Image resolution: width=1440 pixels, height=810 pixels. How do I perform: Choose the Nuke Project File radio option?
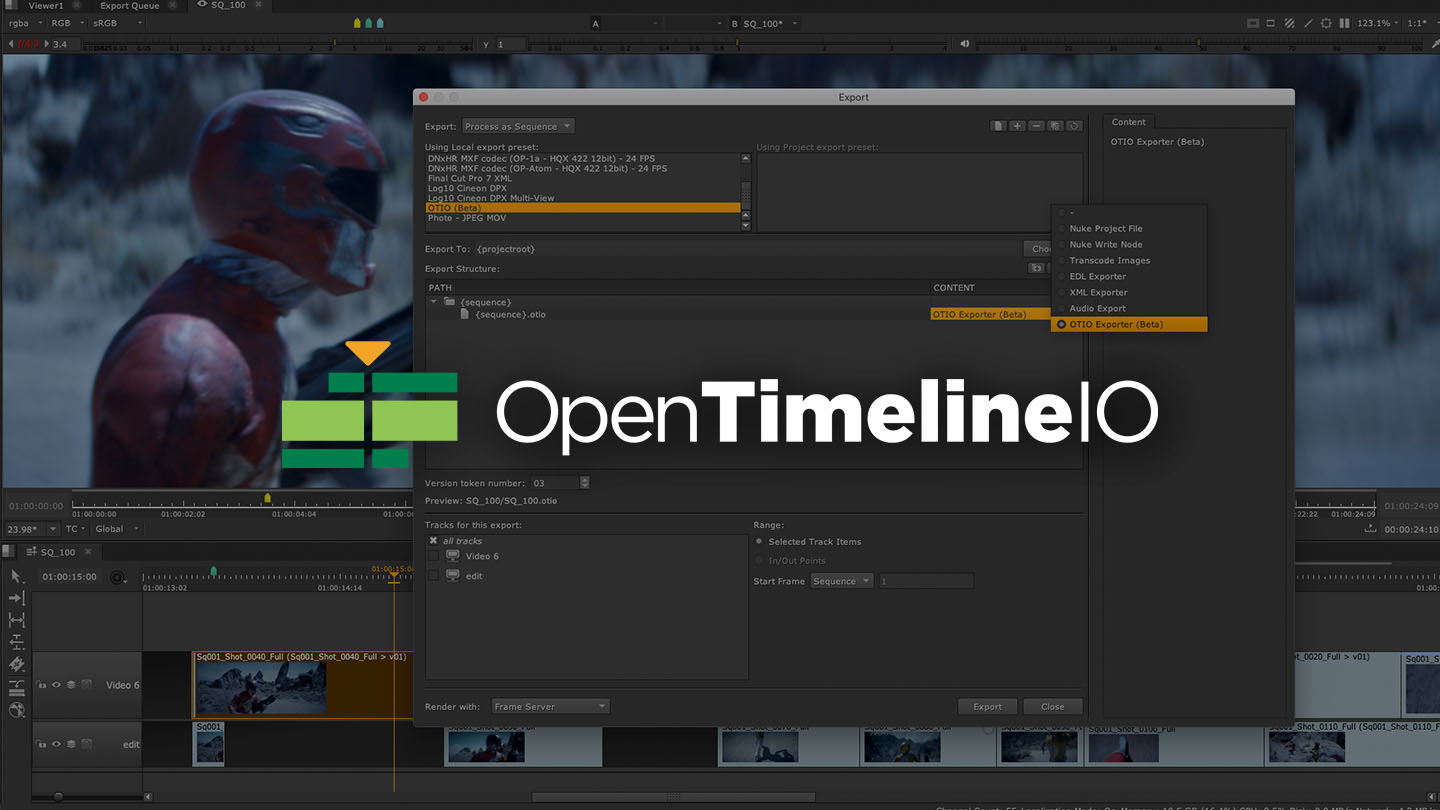1062,228
